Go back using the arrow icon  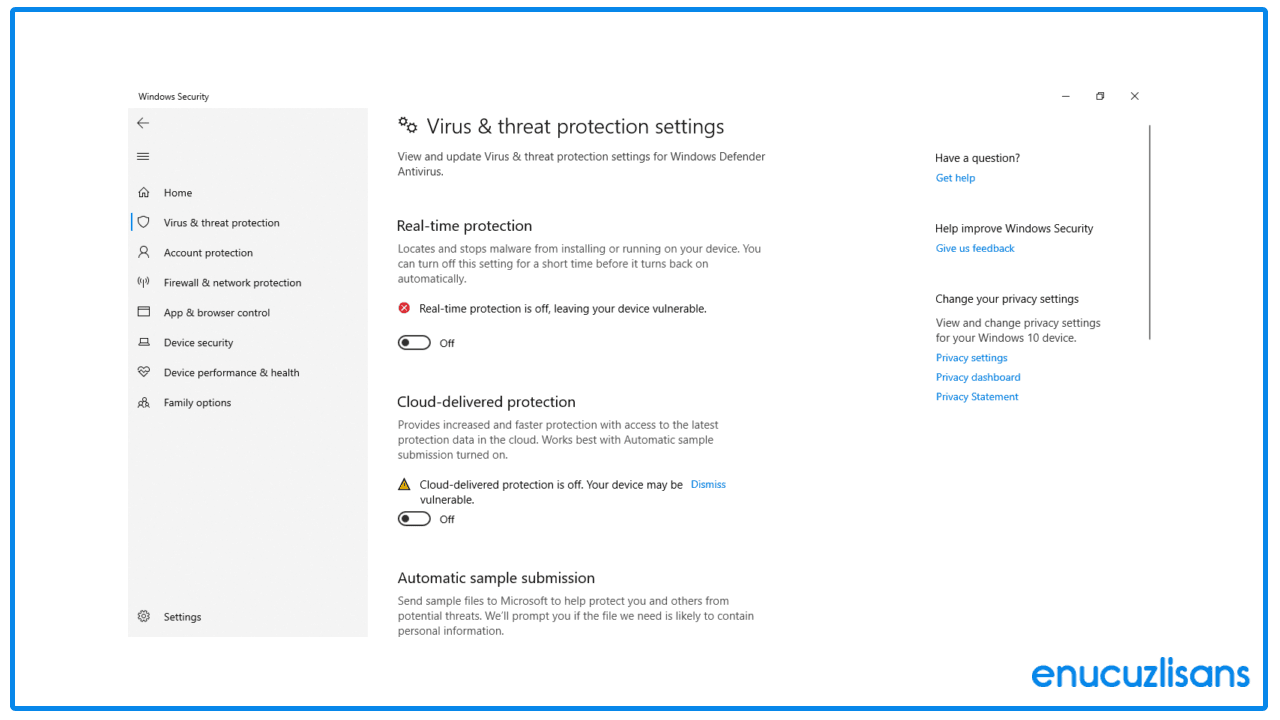[x=143, y=122]
